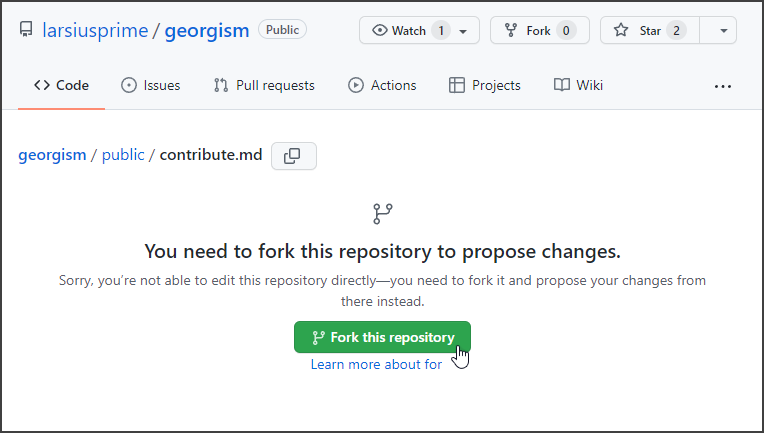
Task: Open the Star lists dropdown arrow
Action: 722,31
